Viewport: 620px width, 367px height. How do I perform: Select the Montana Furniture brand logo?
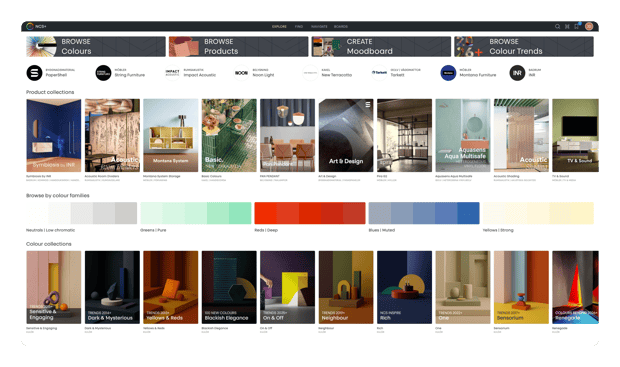pyautogui.click(x=448, y=73)
